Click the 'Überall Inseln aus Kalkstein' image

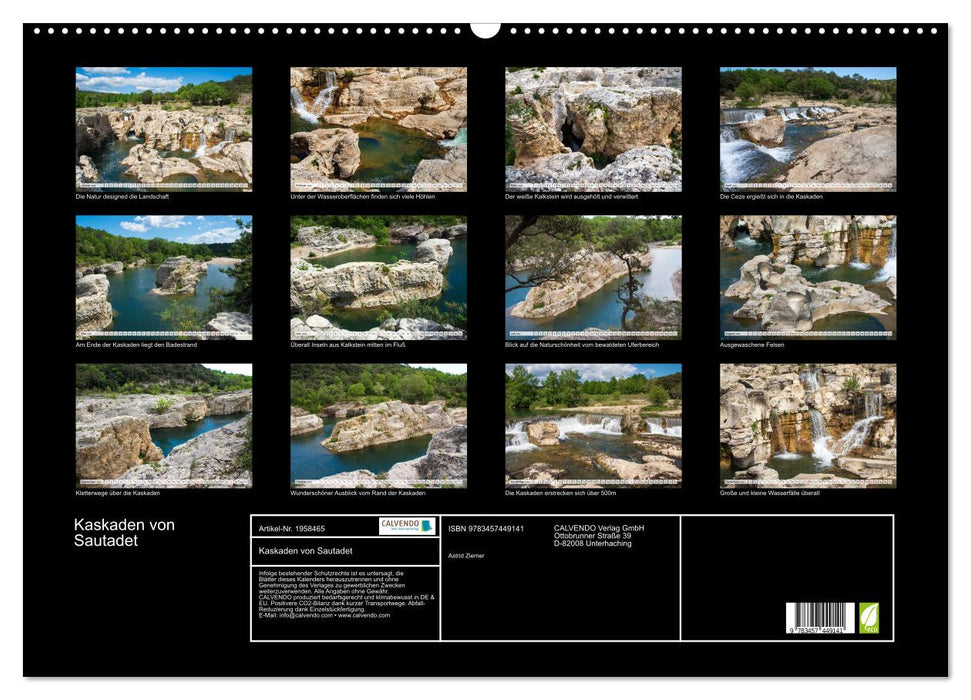point(378,277)
